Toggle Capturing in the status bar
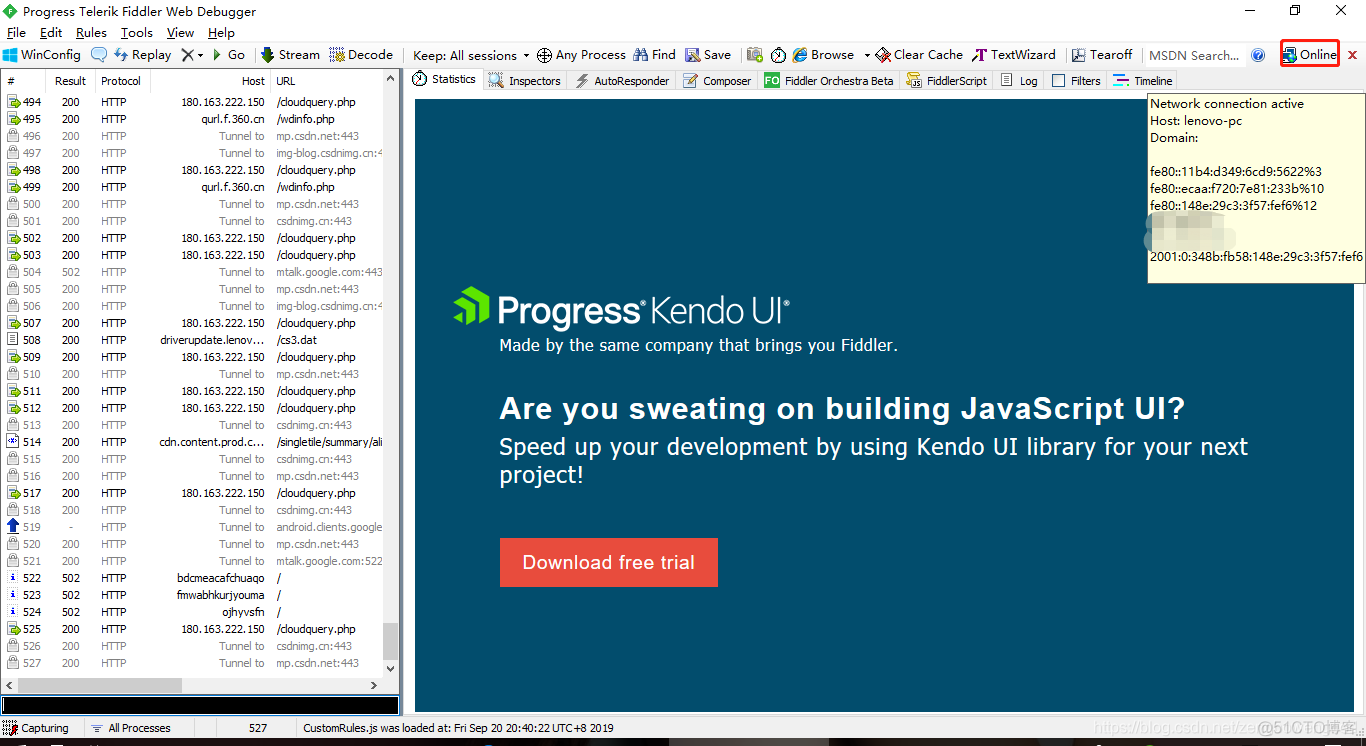This screenshot has width=1366, height=746. [x=36, y=728]
